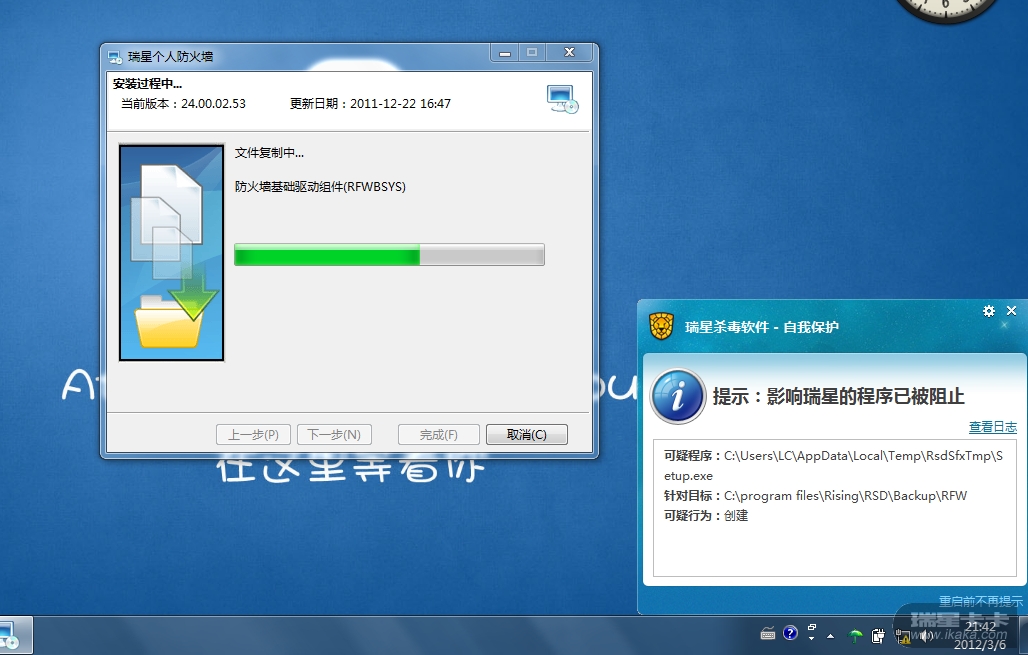Click the power plug tray icon
The image size is (1028, 655).
click(878, 635)
